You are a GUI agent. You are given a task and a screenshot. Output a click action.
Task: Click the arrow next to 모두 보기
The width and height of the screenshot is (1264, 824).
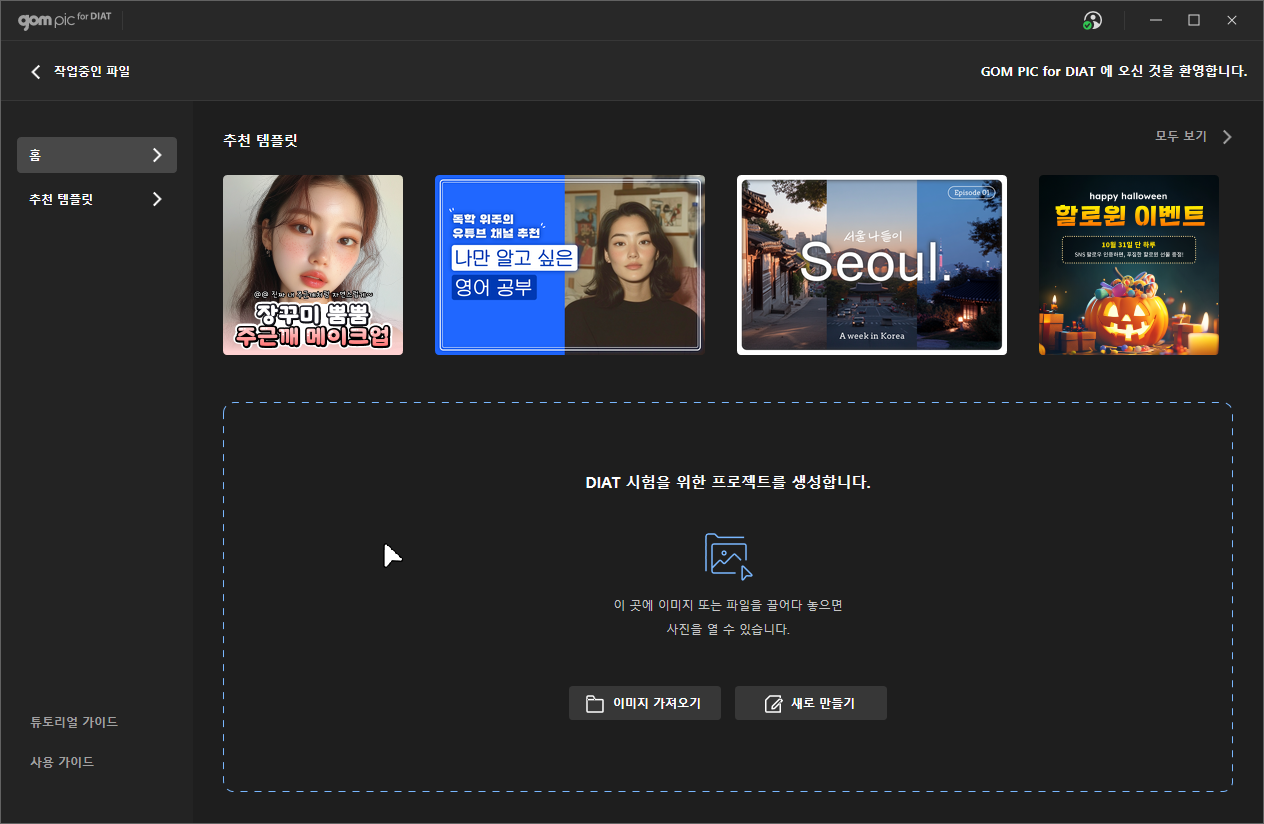pyautogui.click(x=1227, y=137)
